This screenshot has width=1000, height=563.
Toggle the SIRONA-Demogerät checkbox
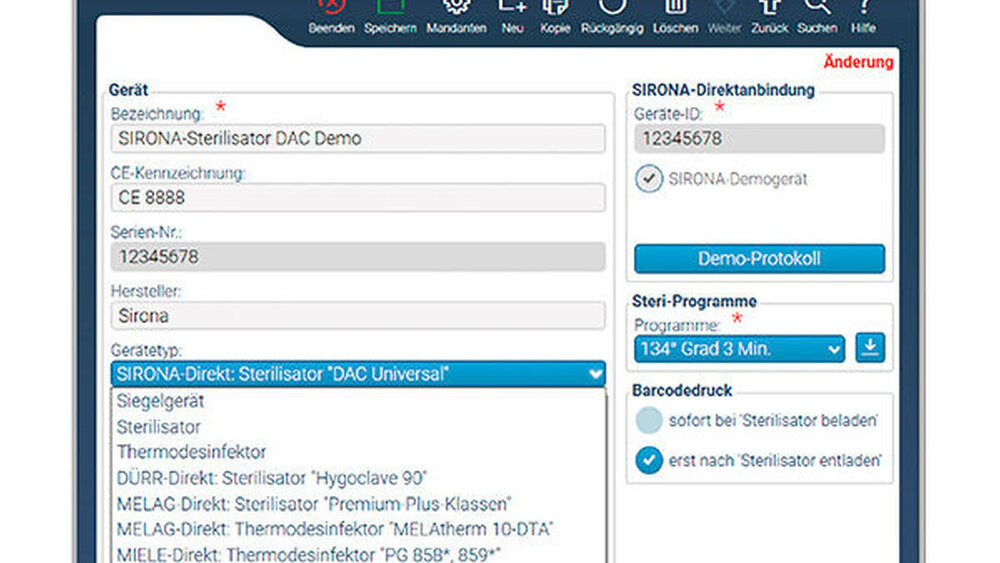click(x=649, y=179)
